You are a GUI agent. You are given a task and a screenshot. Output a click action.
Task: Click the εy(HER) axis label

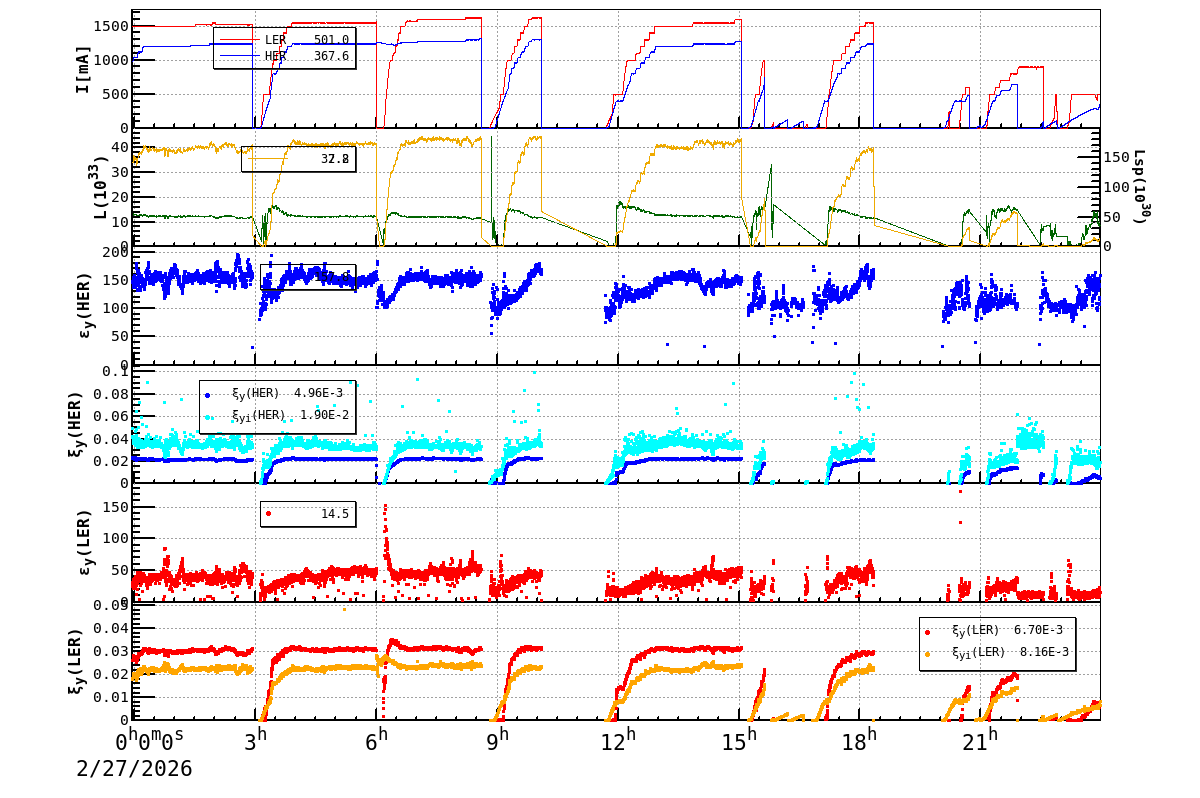pos(85,306)
